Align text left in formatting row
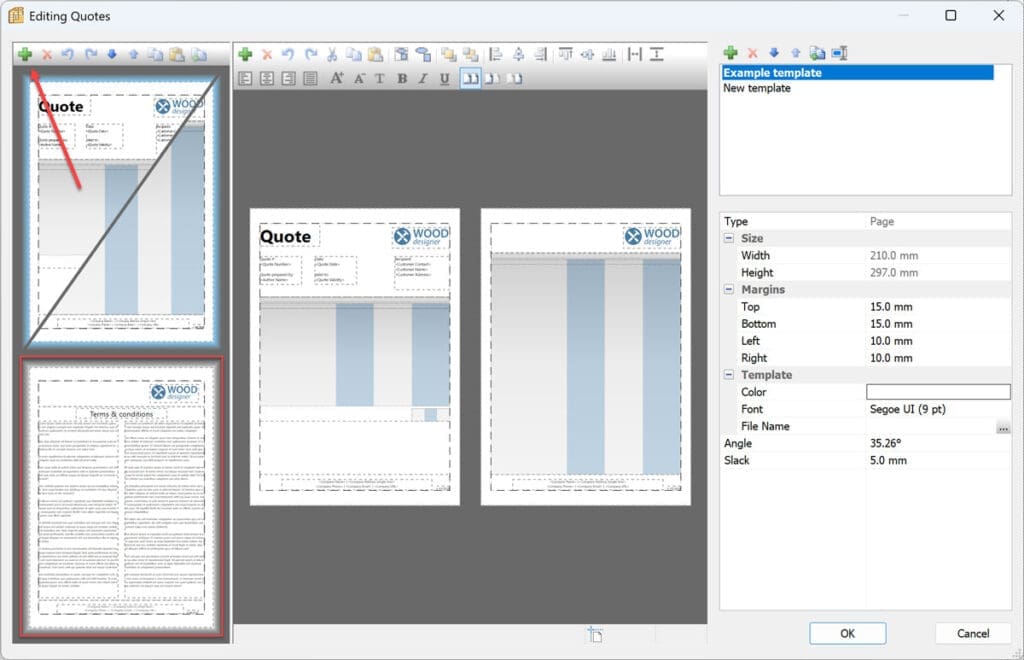This screenshot has height=660, width=1024. tap(246, 79)
